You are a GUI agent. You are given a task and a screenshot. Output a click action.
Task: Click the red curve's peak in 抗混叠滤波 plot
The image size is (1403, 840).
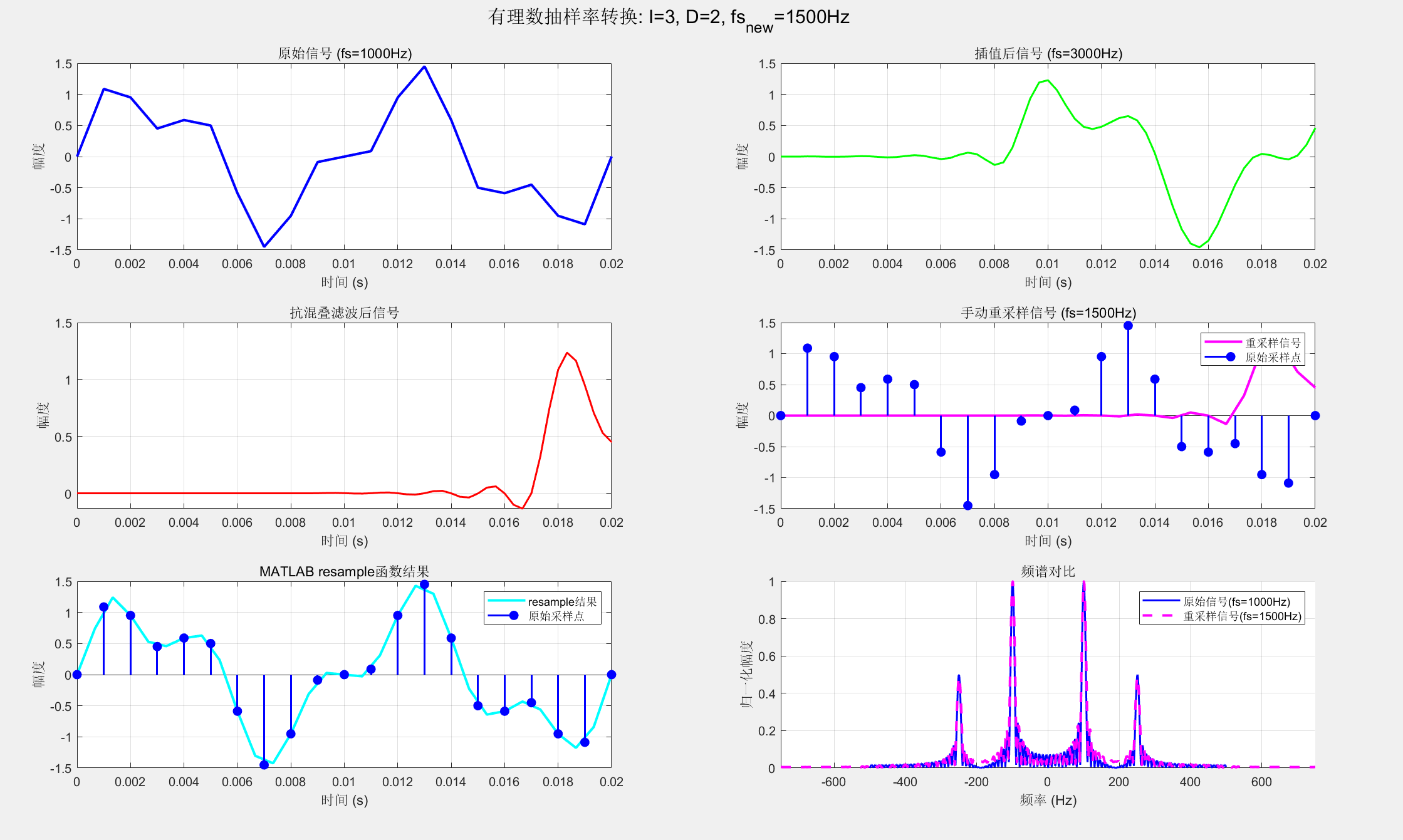[x=567, y=353]
